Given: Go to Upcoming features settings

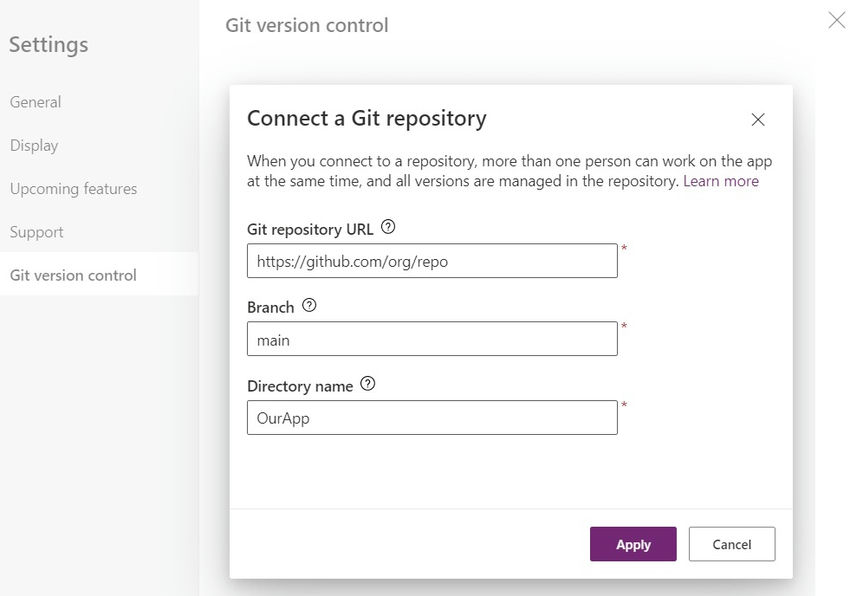Looking at the screenshot, I should pyautogui.click(x=74, y=189).
